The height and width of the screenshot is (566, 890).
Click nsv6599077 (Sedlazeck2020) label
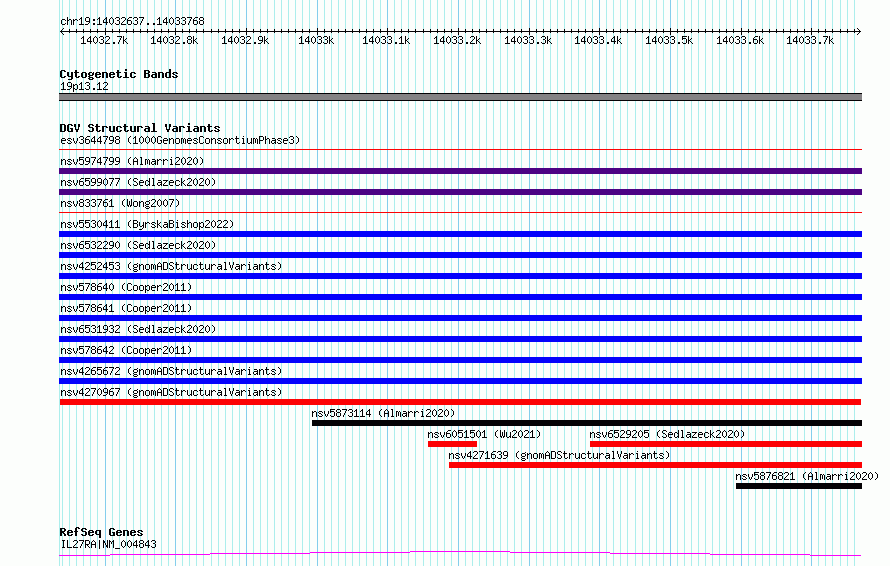(138, 182)
